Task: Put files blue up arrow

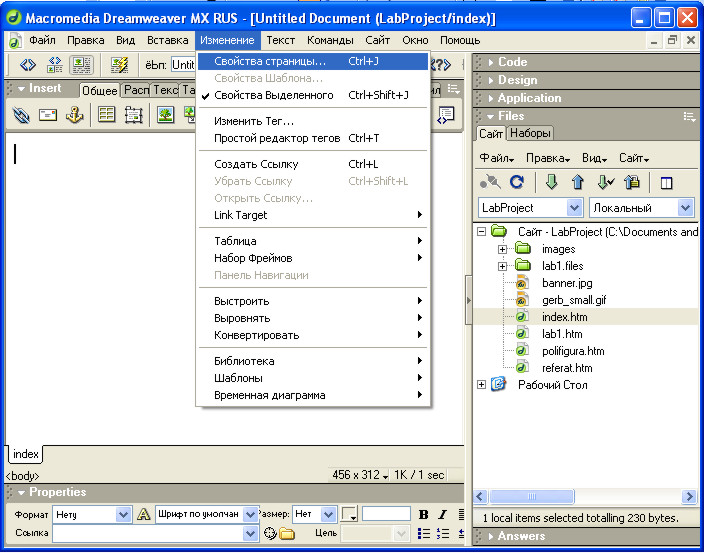Action: [x=577, y=182]
